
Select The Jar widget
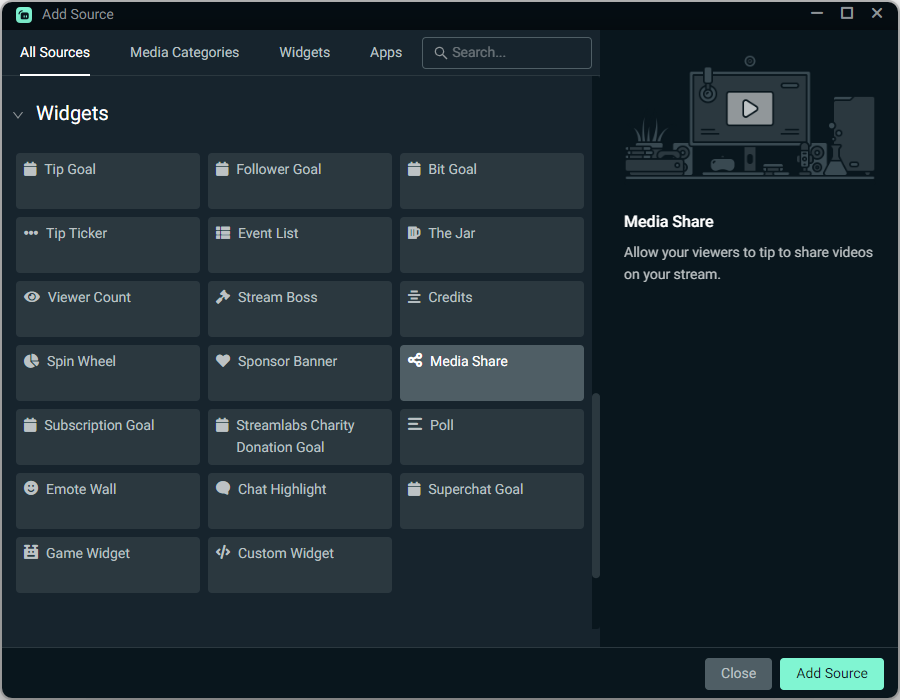(x=491, y=245)
